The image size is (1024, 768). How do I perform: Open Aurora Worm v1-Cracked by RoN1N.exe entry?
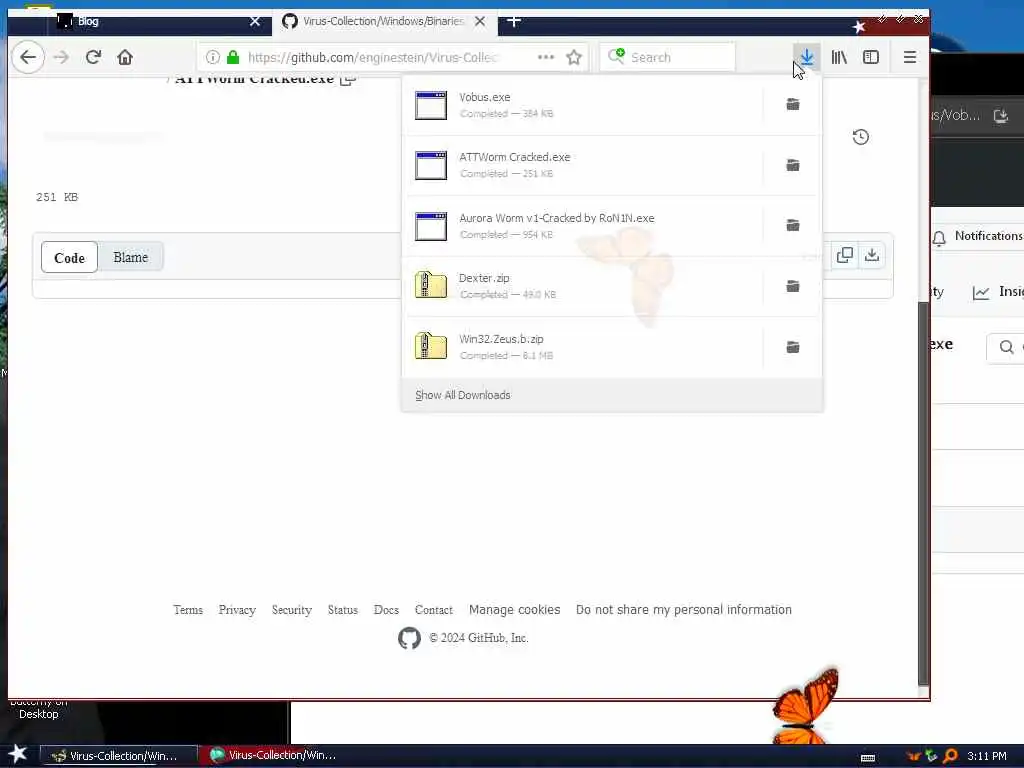(581, 226)
